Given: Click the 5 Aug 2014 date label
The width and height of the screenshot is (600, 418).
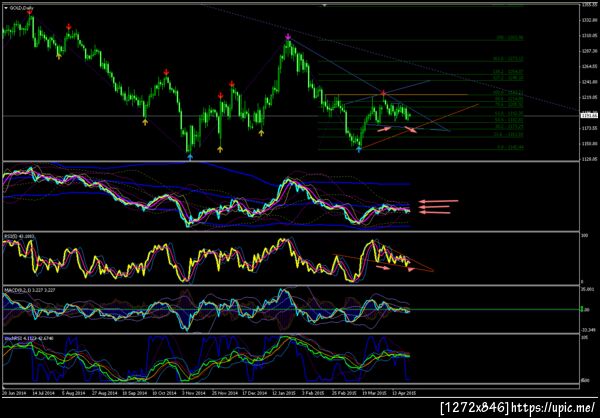Looking at the screenshot, I should point(74,393).
